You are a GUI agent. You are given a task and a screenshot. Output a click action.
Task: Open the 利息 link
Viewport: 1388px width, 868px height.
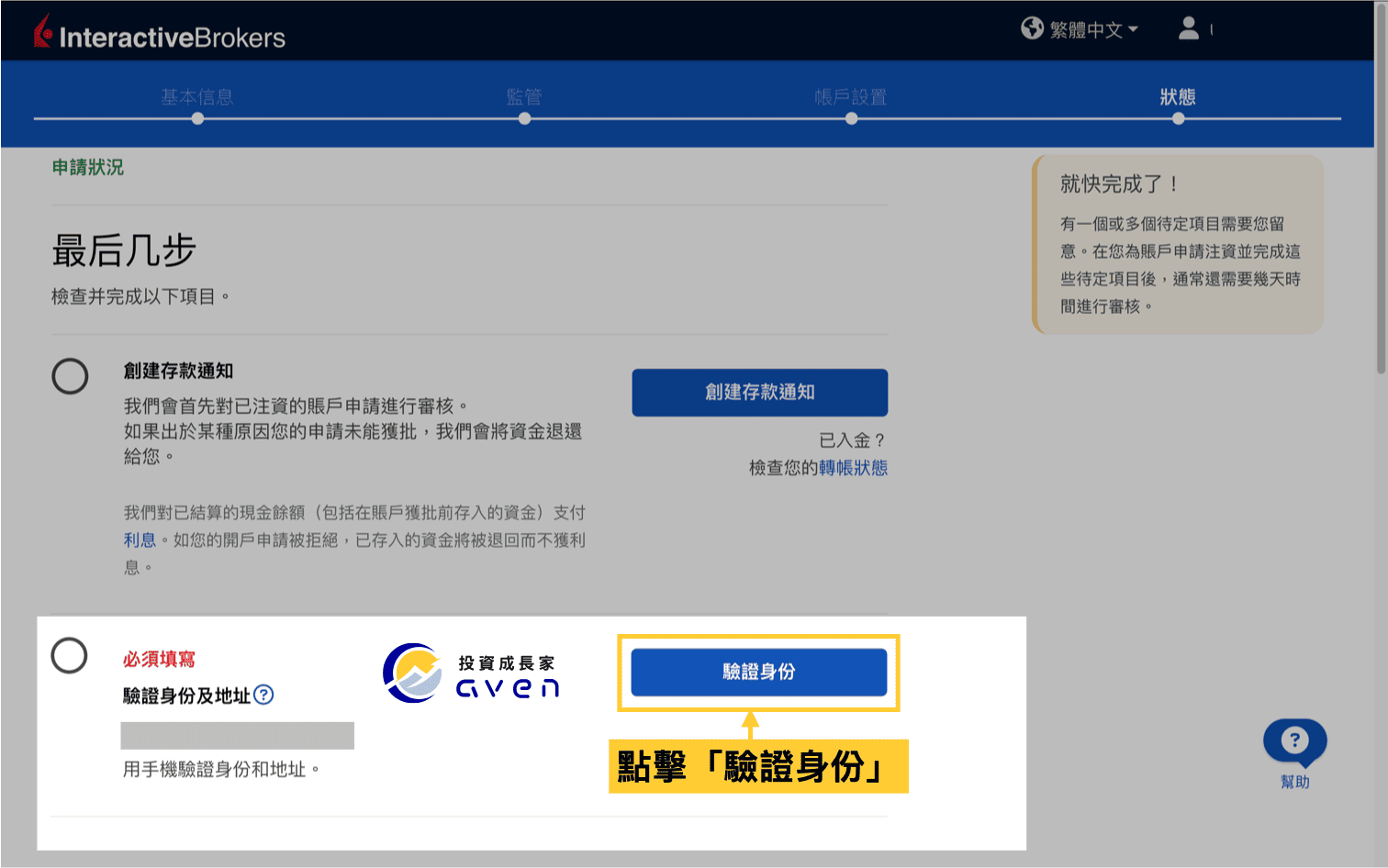(140, 540)
